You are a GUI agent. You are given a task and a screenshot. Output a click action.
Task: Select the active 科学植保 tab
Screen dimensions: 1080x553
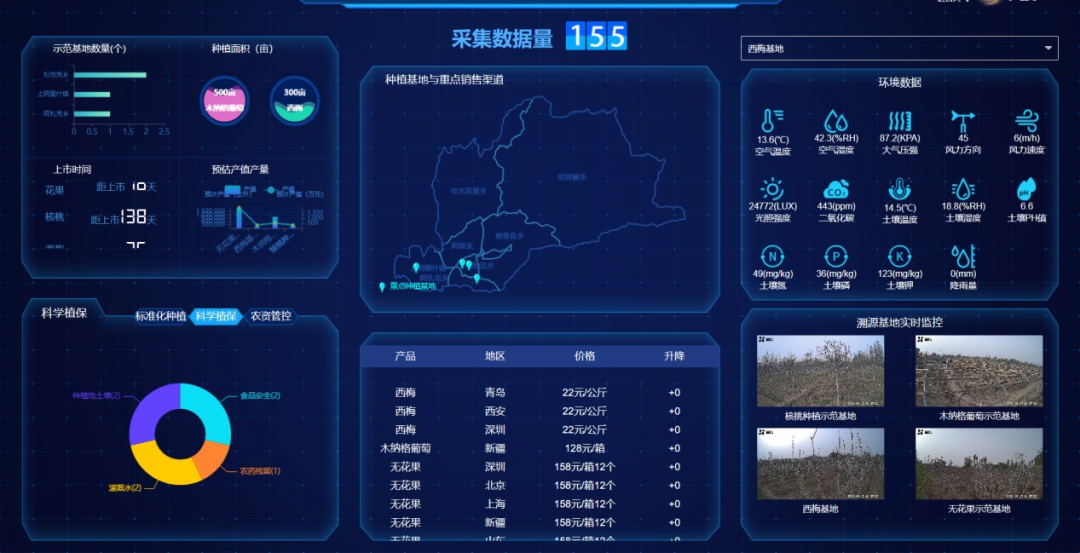pyautogui.click(x=216, y=316)
